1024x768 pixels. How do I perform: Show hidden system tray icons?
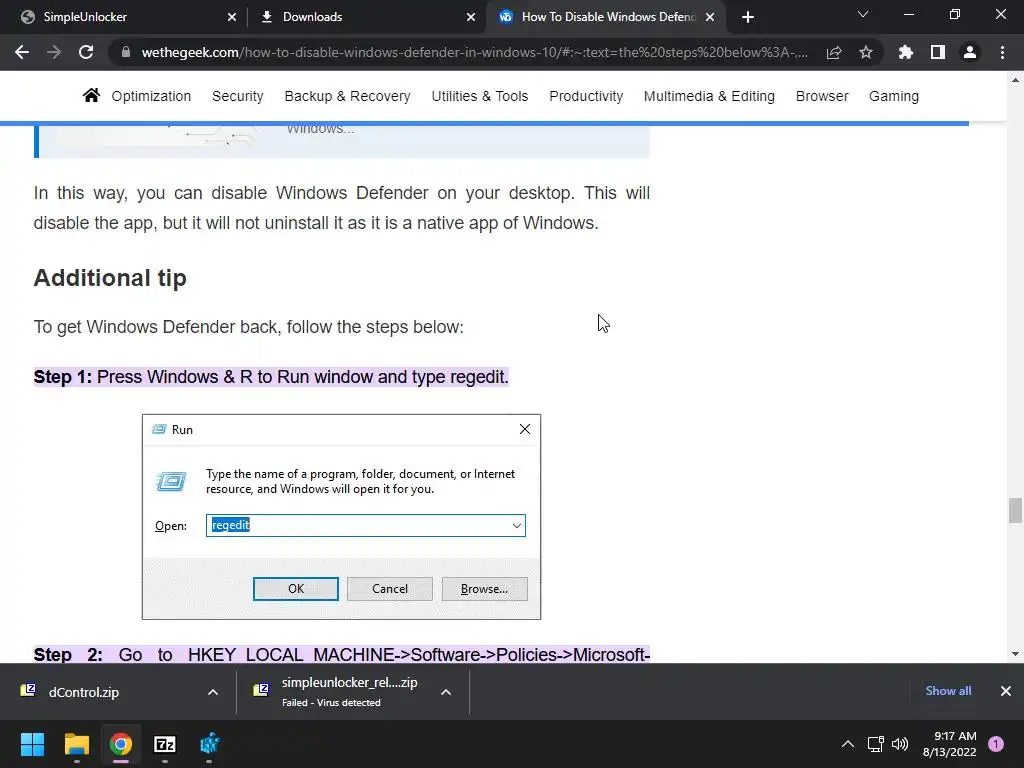[848, 744]
